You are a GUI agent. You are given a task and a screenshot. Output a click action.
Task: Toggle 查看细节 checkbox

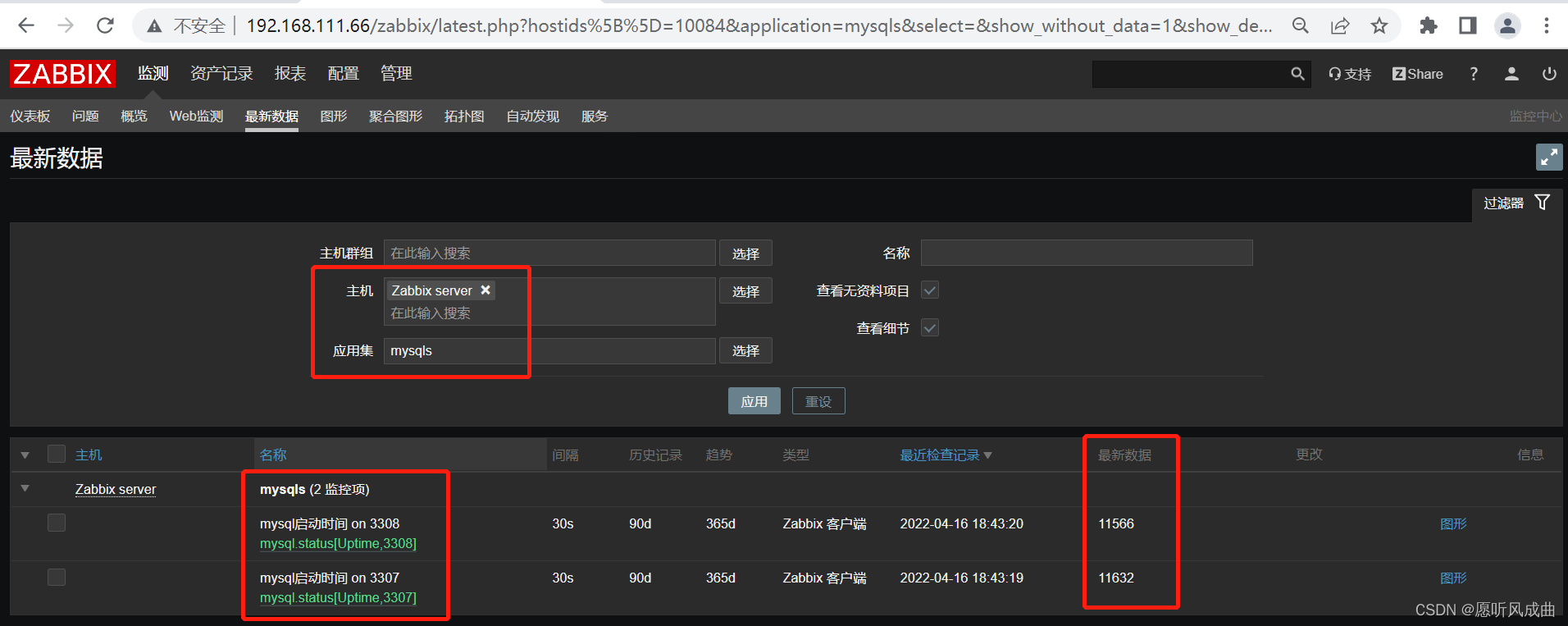coord(930,327)
